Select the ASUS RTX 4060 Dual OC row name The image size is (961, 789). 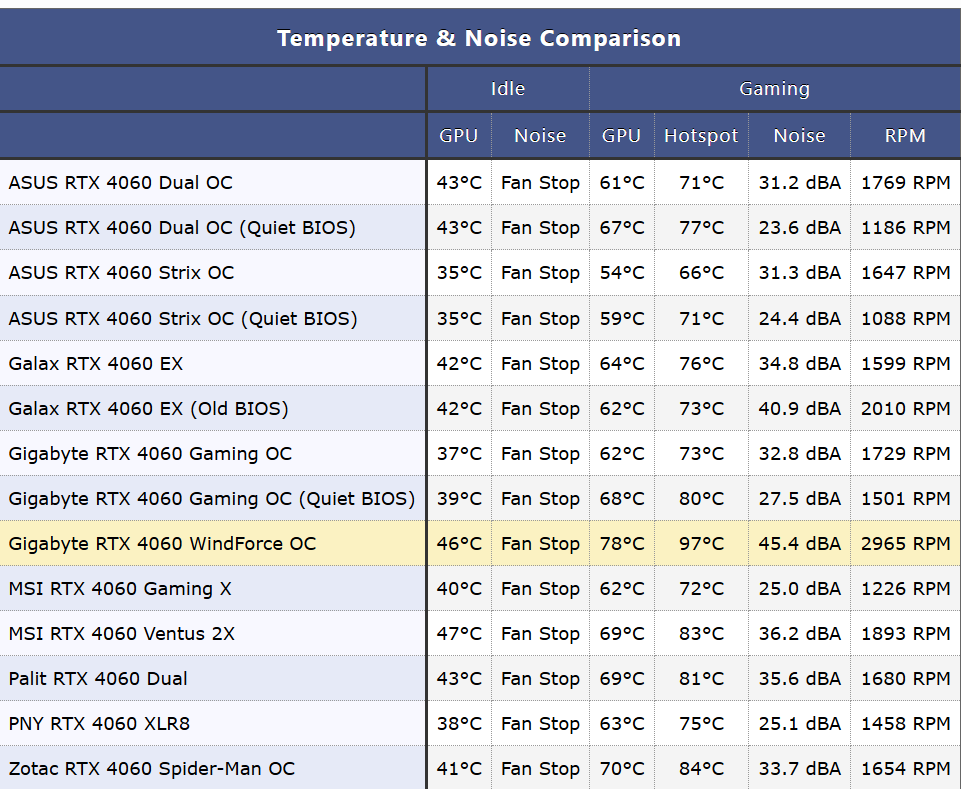[120, 183]
